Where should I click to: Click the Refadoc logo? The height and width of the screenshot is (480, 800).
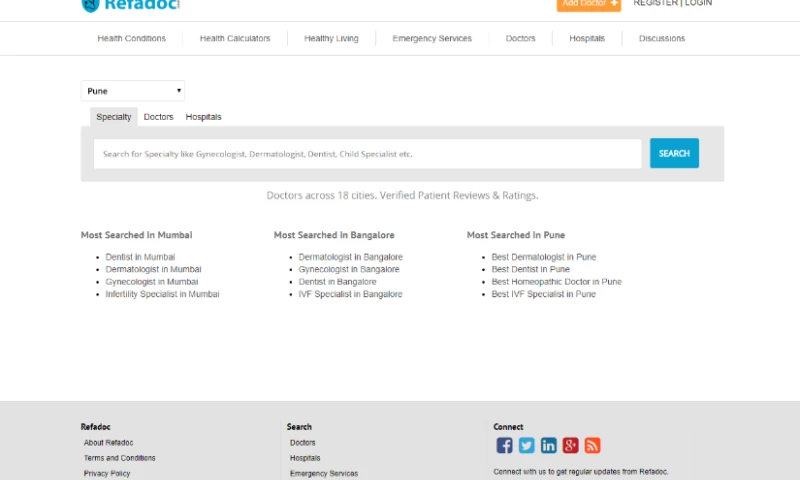click(x=131, y=5)
